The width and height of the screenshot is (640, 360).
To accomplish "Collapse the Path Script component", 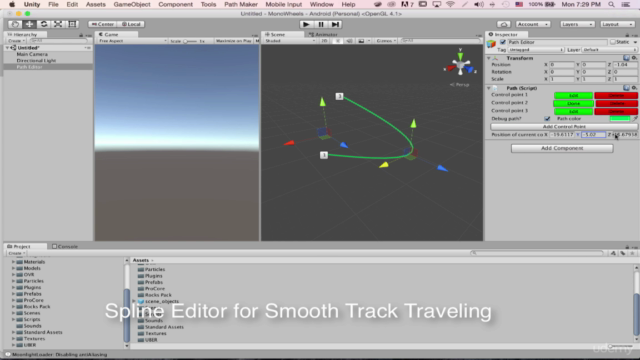I will tap(489, 88).
